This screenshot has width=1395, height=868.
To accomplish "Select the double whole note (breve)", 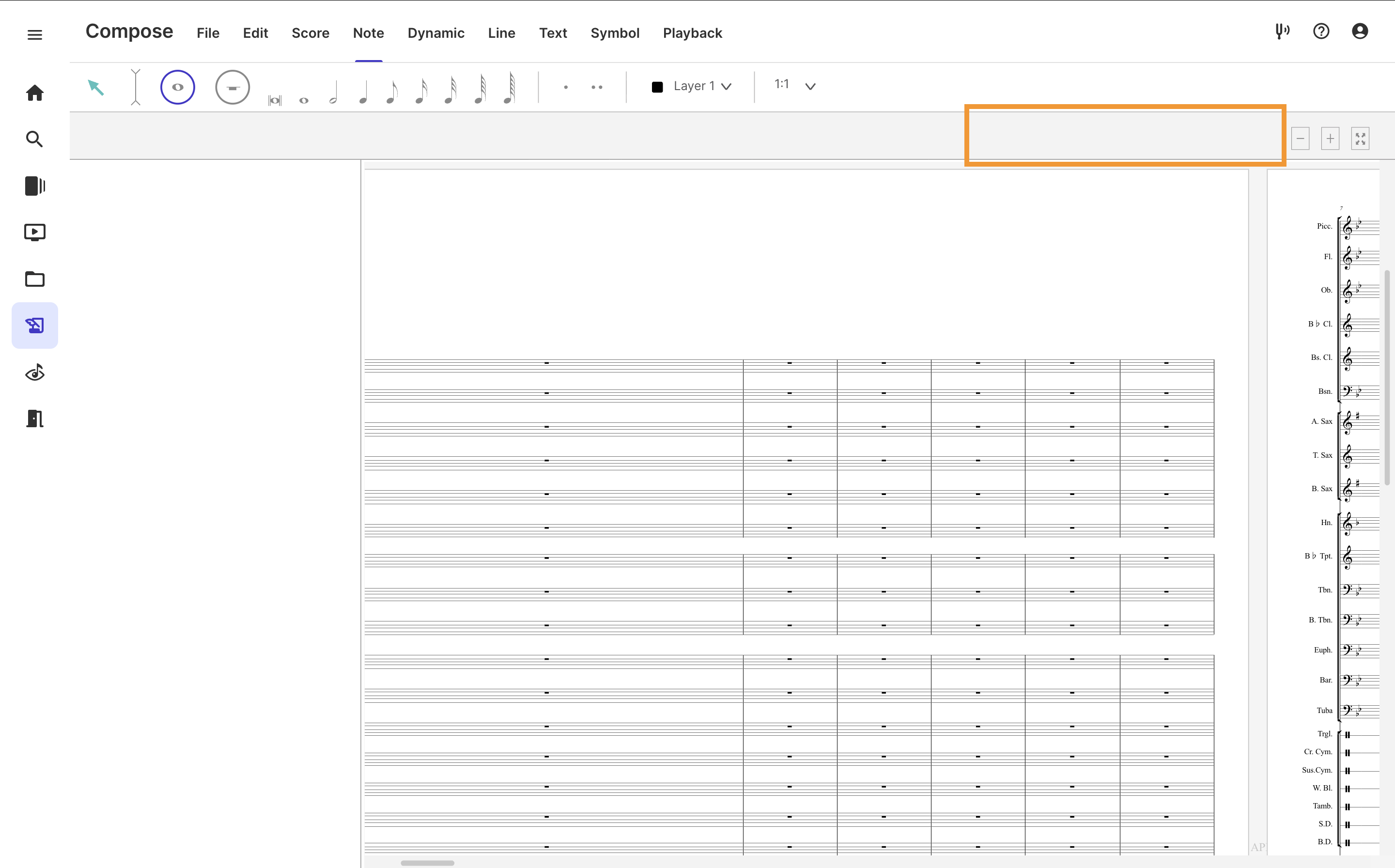I will coord(275,100).
